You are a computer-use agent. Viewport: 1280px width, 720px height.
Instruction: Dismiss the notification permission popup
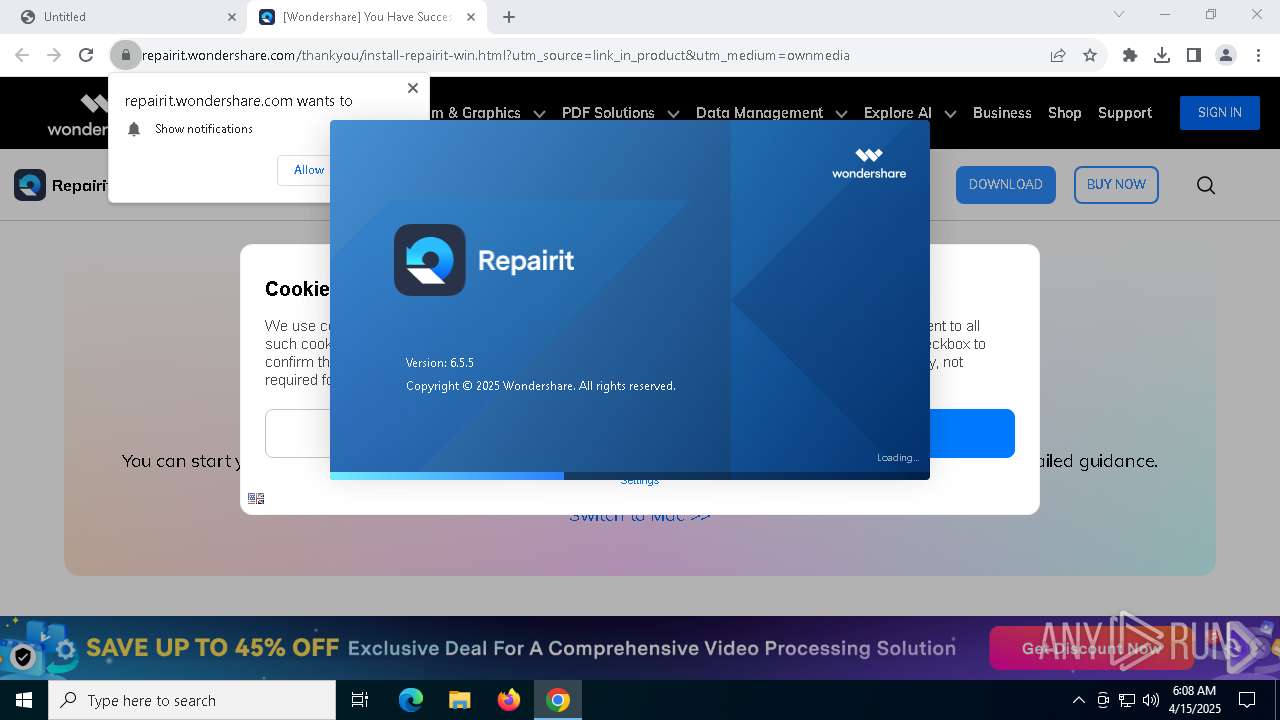coord(413,88)
